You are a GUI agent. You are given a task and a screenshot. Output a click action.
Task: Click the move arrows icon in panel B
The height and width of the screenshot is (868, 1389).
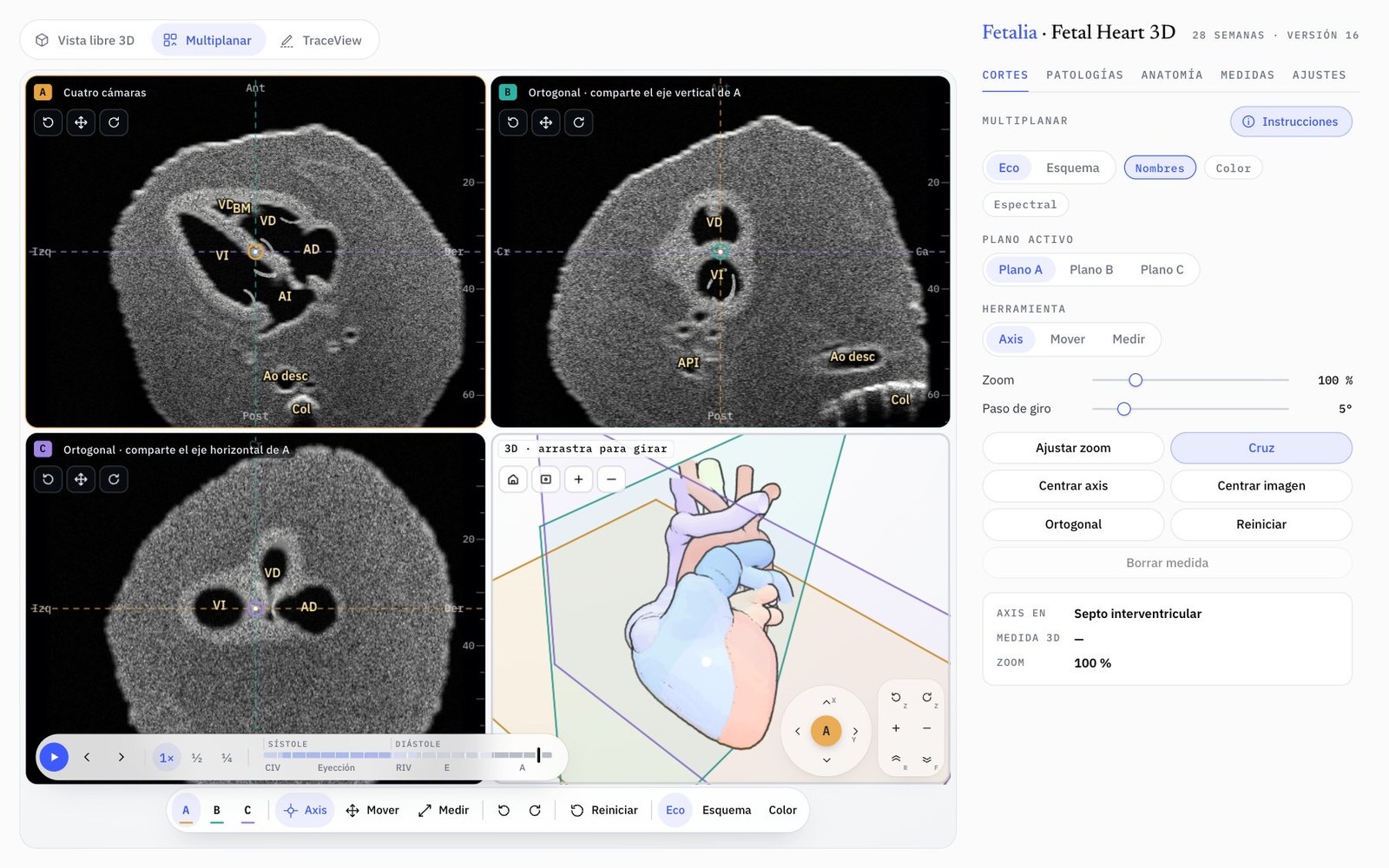546,122
